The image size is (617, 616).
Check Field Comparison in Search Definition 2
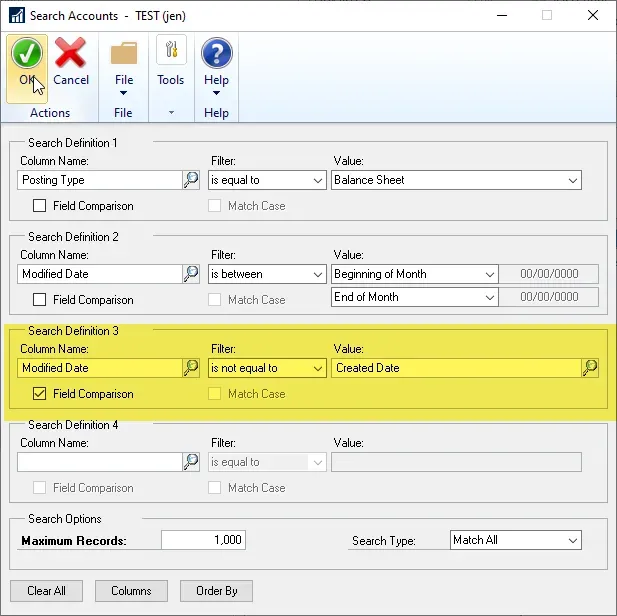[x=40, y=300]
